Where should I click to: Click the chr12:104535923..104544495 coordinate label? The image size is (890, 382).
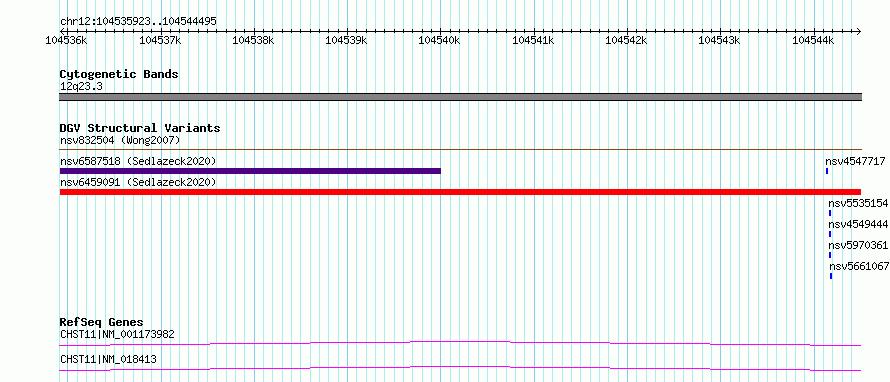(138, 22)
